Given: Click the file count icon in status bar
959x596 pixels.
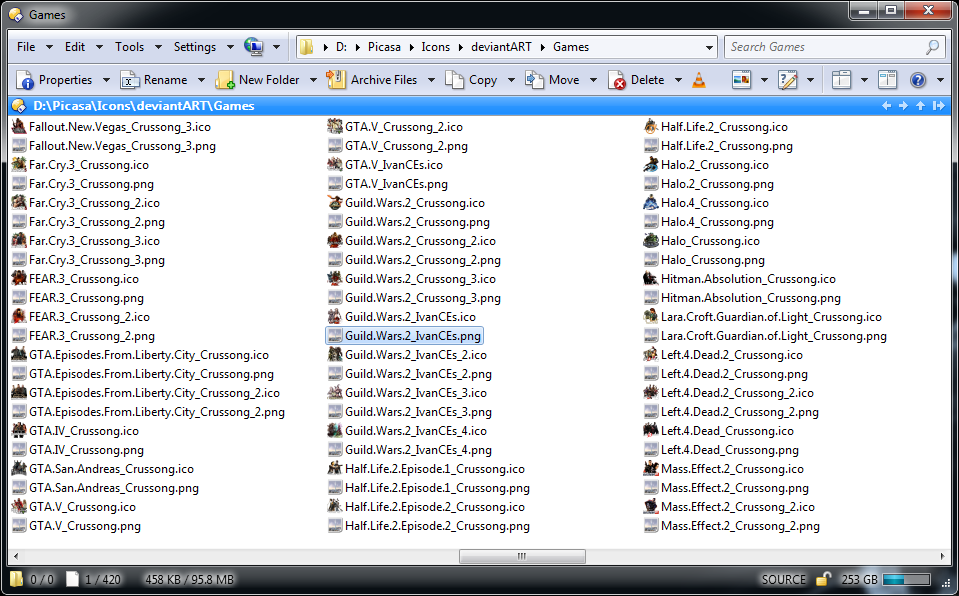Looking at the screenshot, I should pyautogui.click(x=72, y=579).
